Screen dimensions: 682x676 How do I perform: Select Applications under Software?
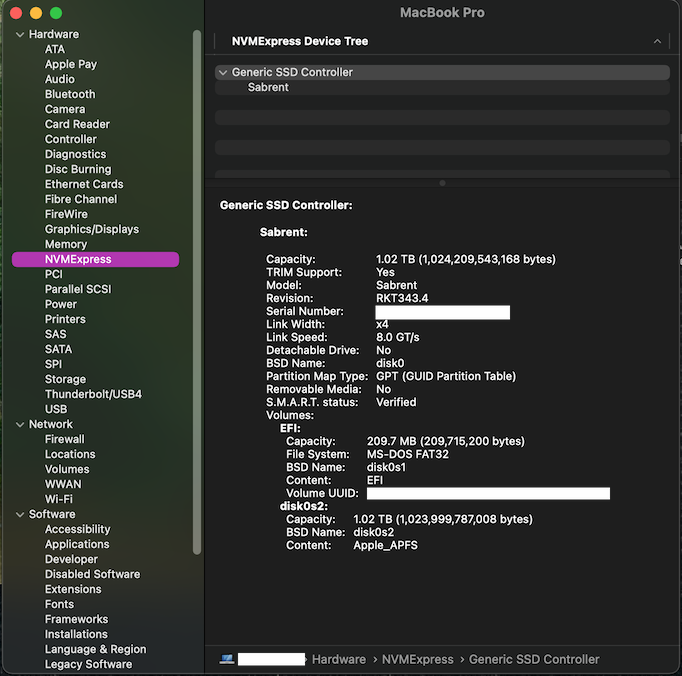pyautogui.click(x=77, y=545)
